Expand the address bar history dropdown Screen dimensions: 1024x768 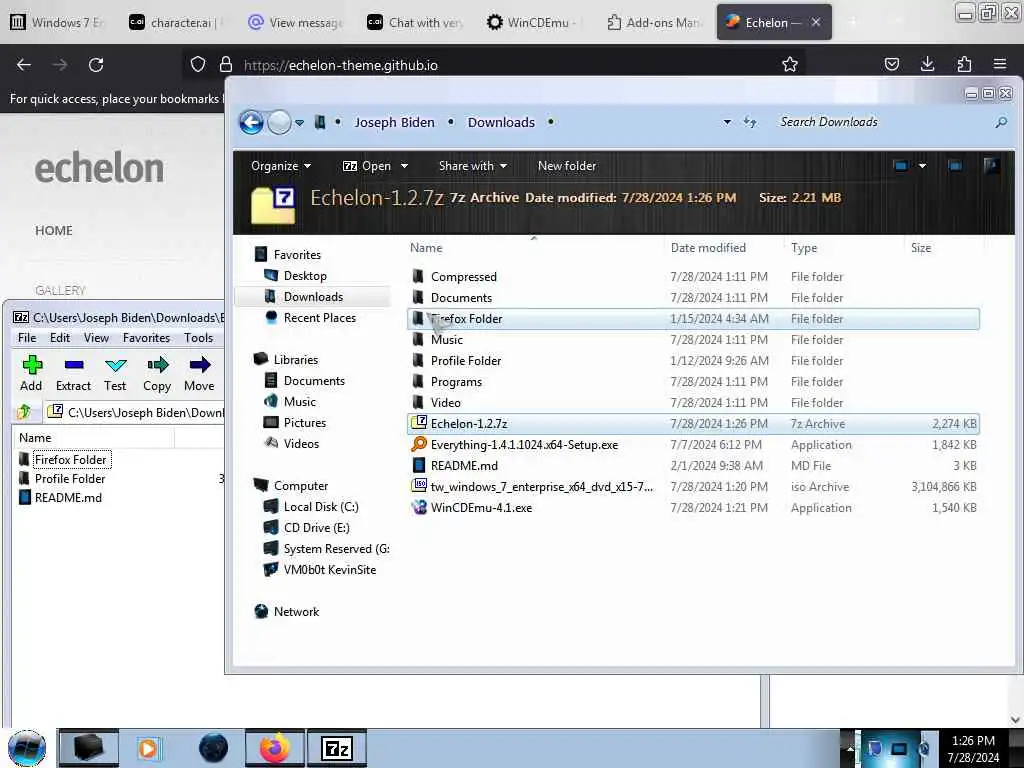click(727, 122)
